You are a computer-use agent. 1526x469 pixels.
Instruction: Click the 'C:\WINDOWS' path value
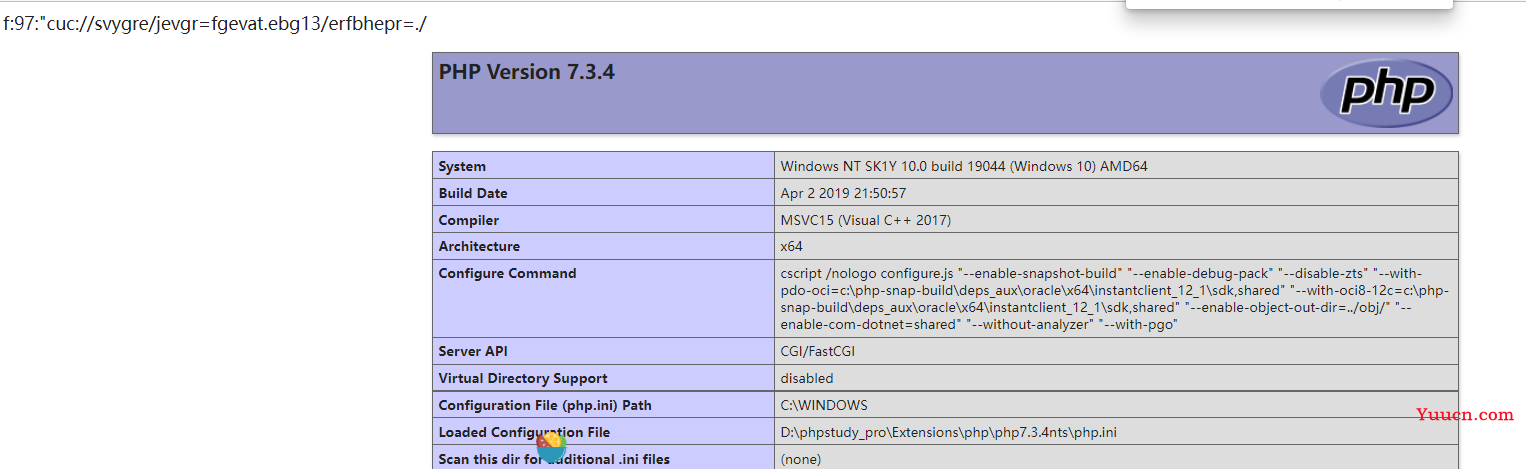[x=824, y=405]
